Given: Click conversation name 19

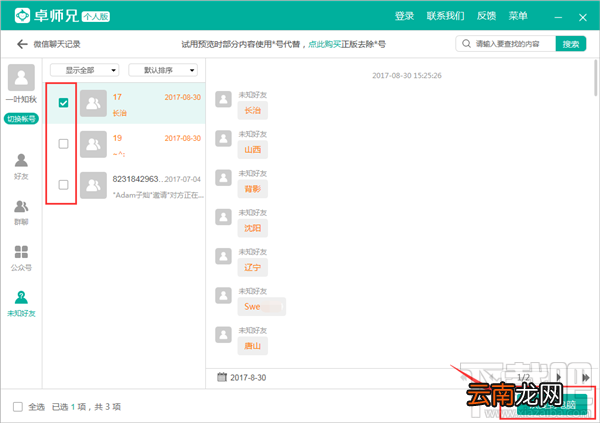Looking at the screenshot, I should tap(117, 138).
